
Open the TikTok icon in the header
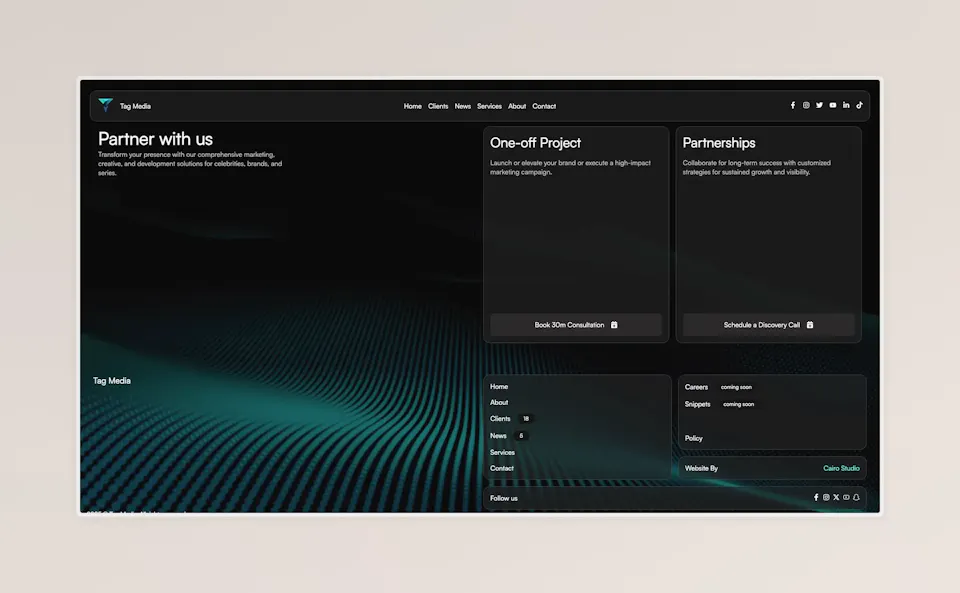(860, 105)
